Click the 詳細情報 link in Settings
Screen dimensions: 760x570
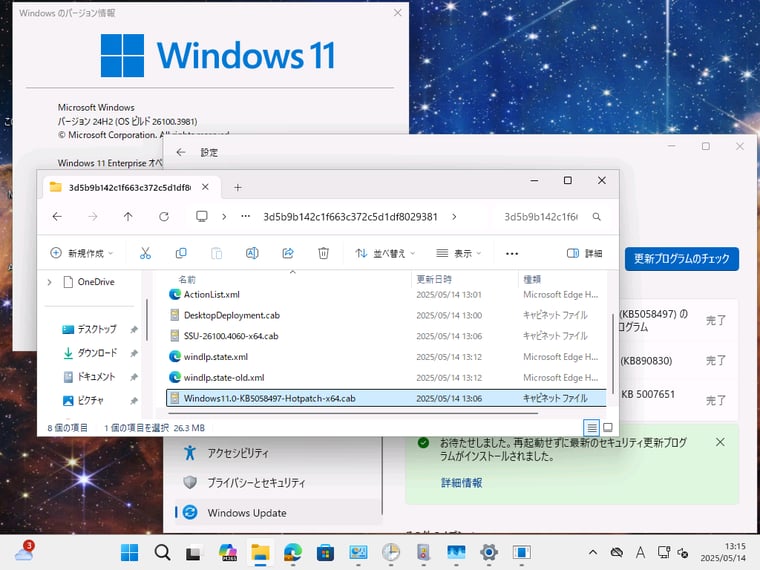pyautogui.click(x=461, y=483)
